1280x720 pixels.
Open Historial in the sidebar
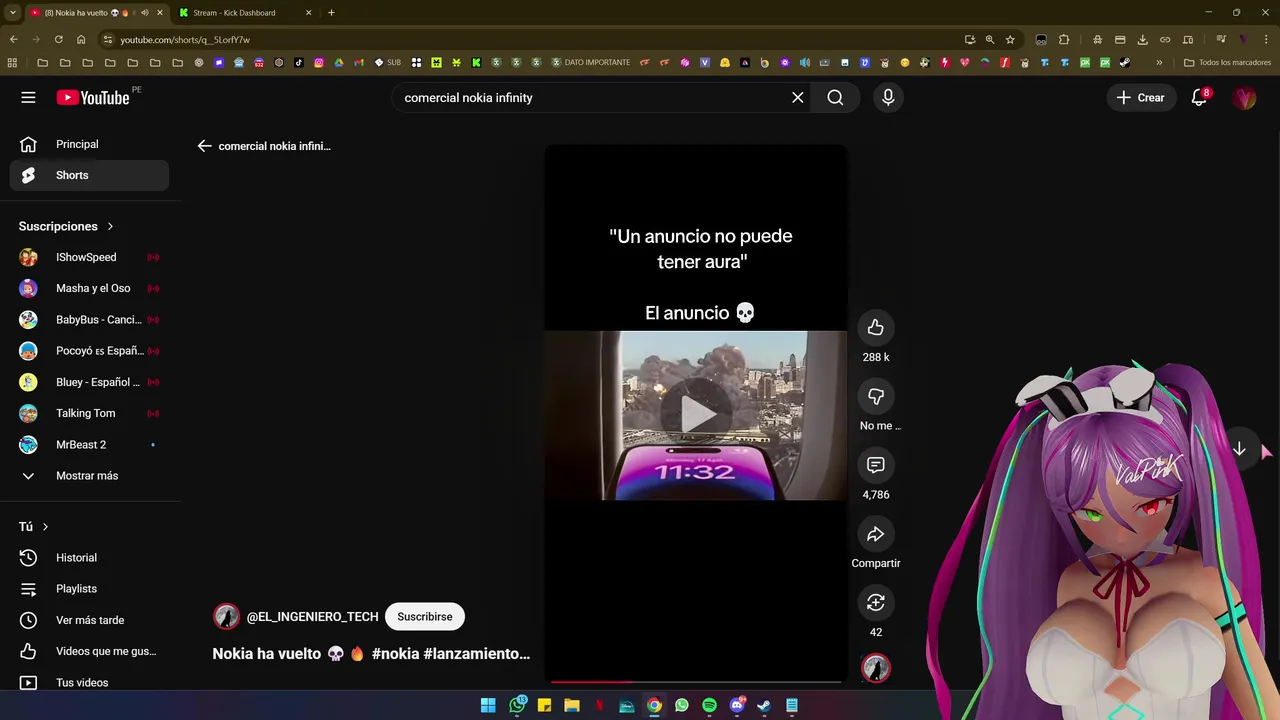[x=90, y=557]
